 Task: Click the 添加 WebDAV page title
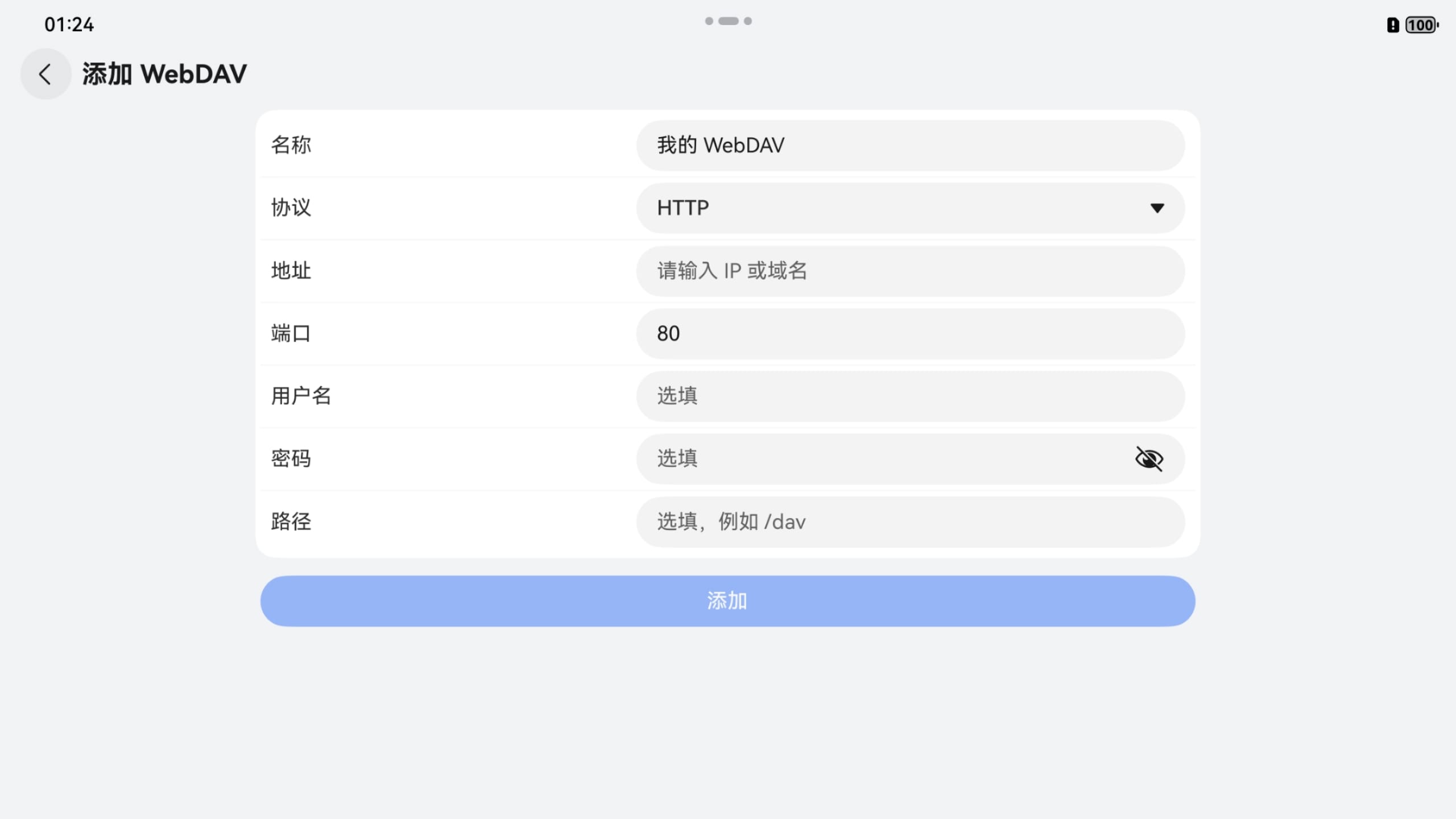tap(164, 74)
